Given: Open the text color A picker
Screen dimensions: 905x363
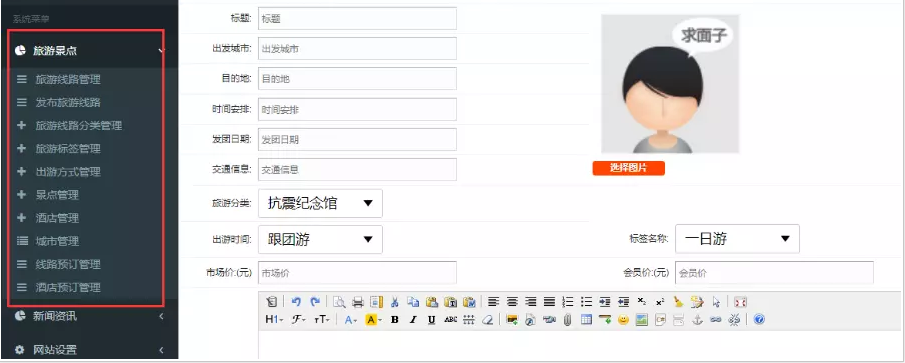Looking at the screenshot, I should [x=351, y=319].
